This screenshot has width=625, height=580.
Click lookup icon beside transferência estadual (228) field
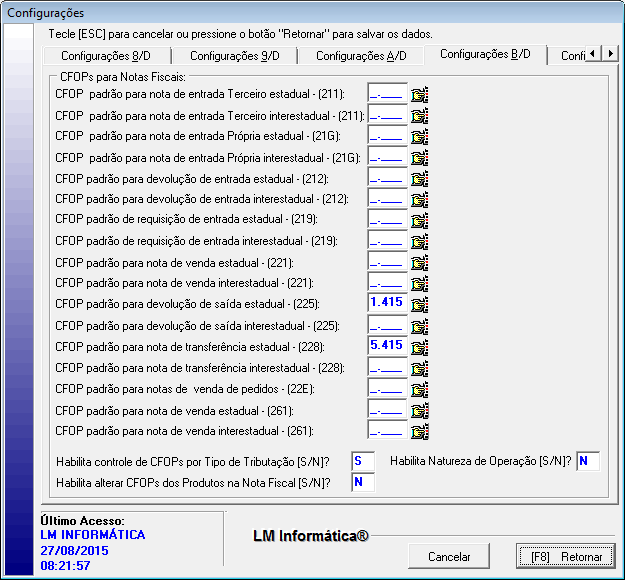click(x=419, y=346)
